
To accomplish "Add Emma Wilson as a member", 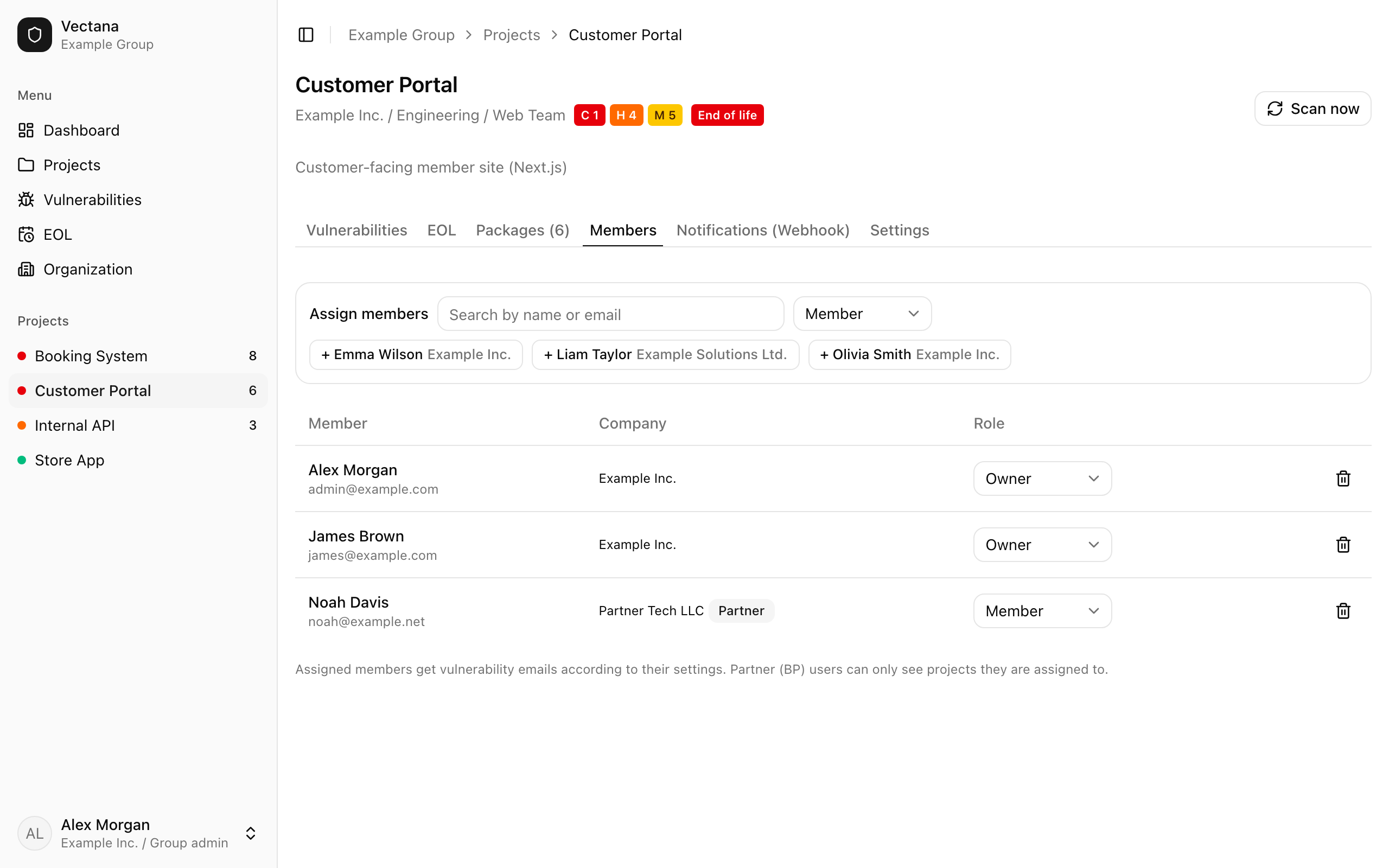I will coord(416,355).
